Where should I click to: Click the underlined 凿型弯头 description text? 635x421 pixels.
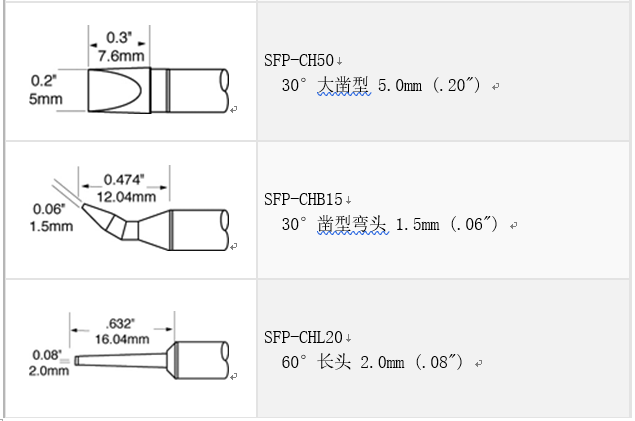[x=351, y=225]
